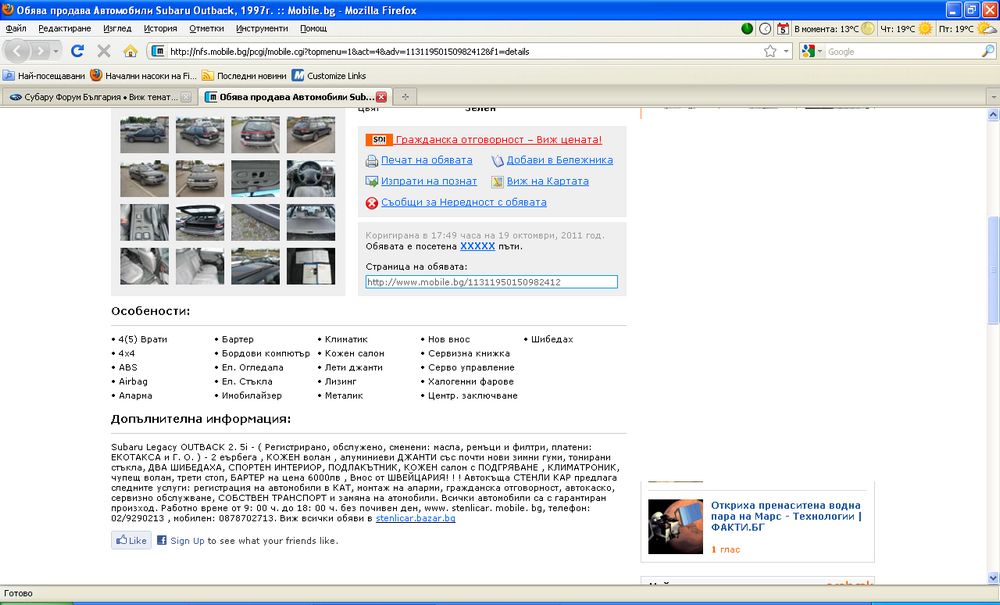The height and width of the screenshot is (605, 1000).
Task: Click the SDI orange logo icon
Action: click(x=379, y=140)
